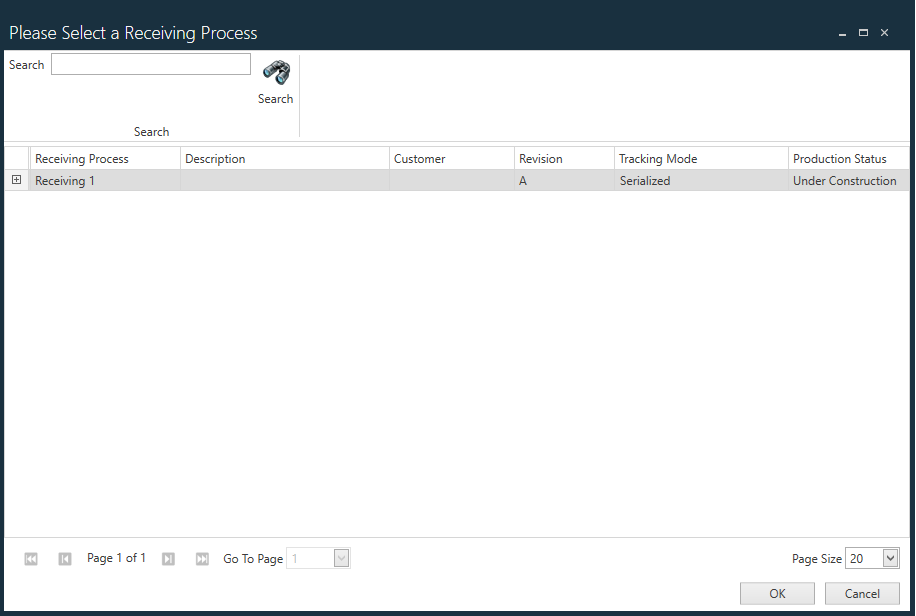This screenshot has height=616, width=916.
Task: Click the Serialized tracking mode cell
Action: [x=643, y=180]
